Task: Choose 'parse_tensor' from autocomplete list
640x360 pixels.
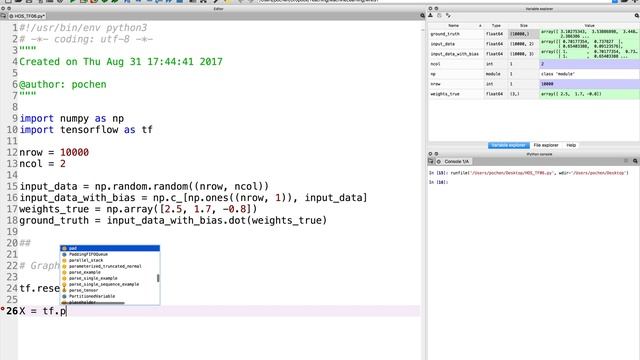Action: [x=109, y=290]
